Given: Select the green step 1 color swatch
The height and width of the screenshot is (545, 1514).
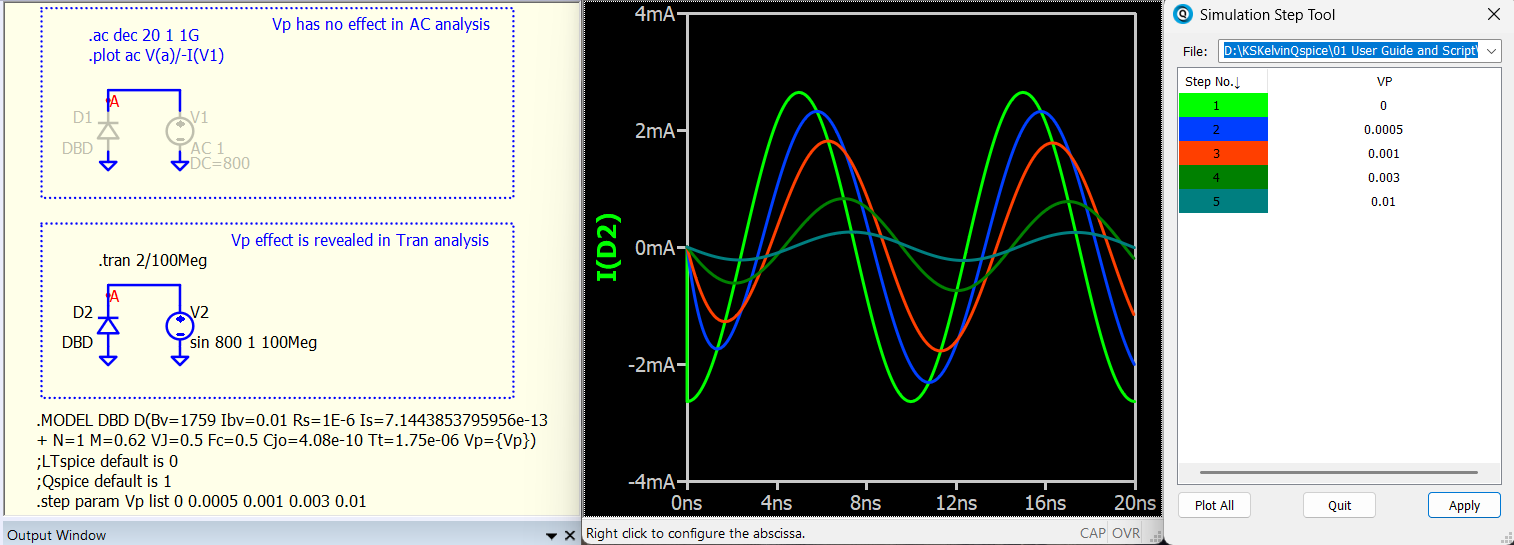Looking at the screenshot, I should click(x=1222, y=106).
